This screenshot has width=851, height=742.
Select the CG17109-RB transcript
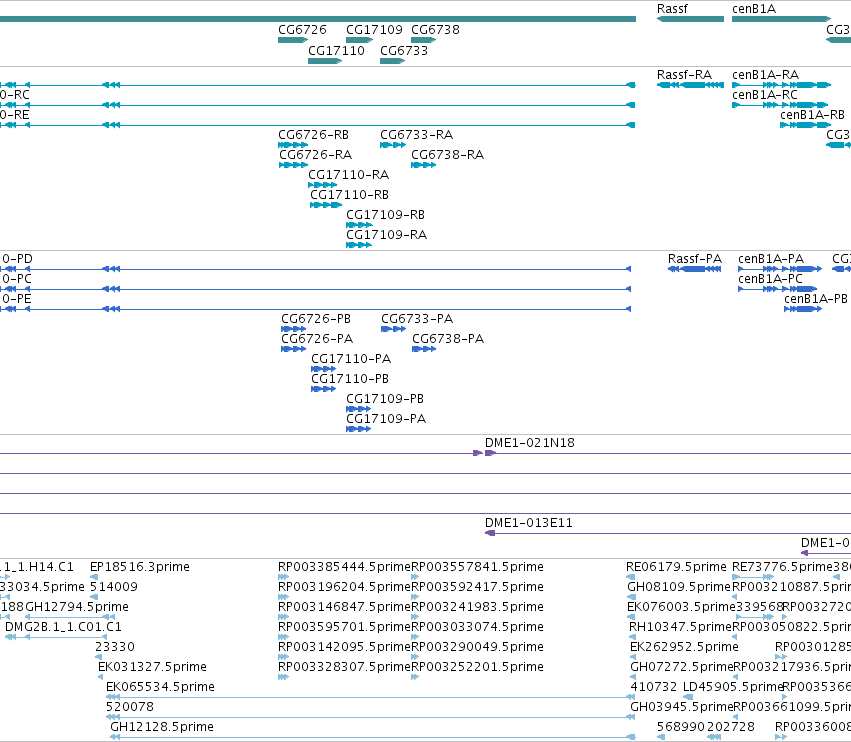click(359, 225)
